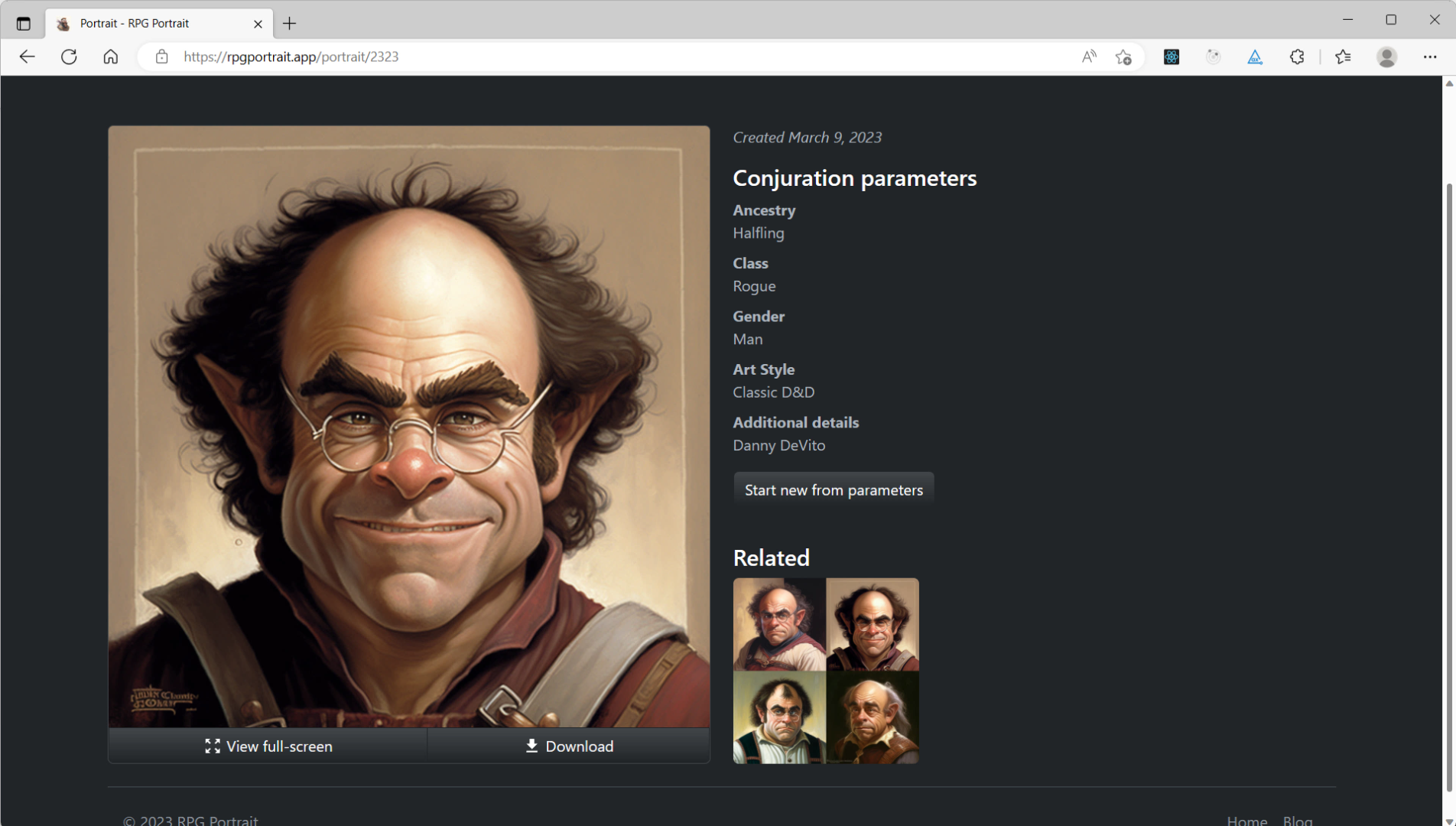Open the Favorites list
Screen dimensions: 1456x826
[x=1343, y=57]
